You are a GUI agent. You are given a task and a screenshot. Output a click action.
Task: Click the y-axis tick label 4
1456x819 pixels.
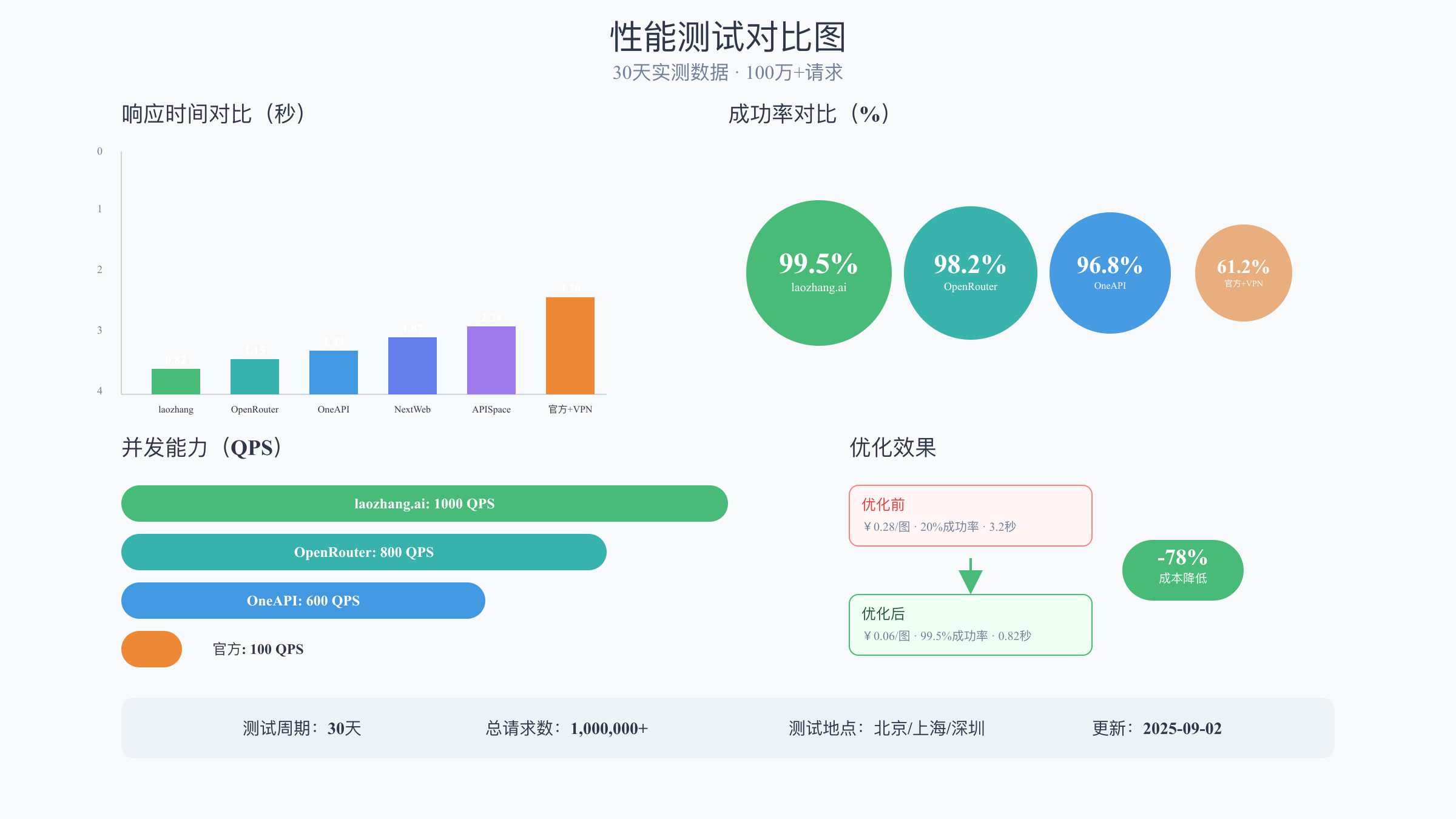[x=100, y=391]
